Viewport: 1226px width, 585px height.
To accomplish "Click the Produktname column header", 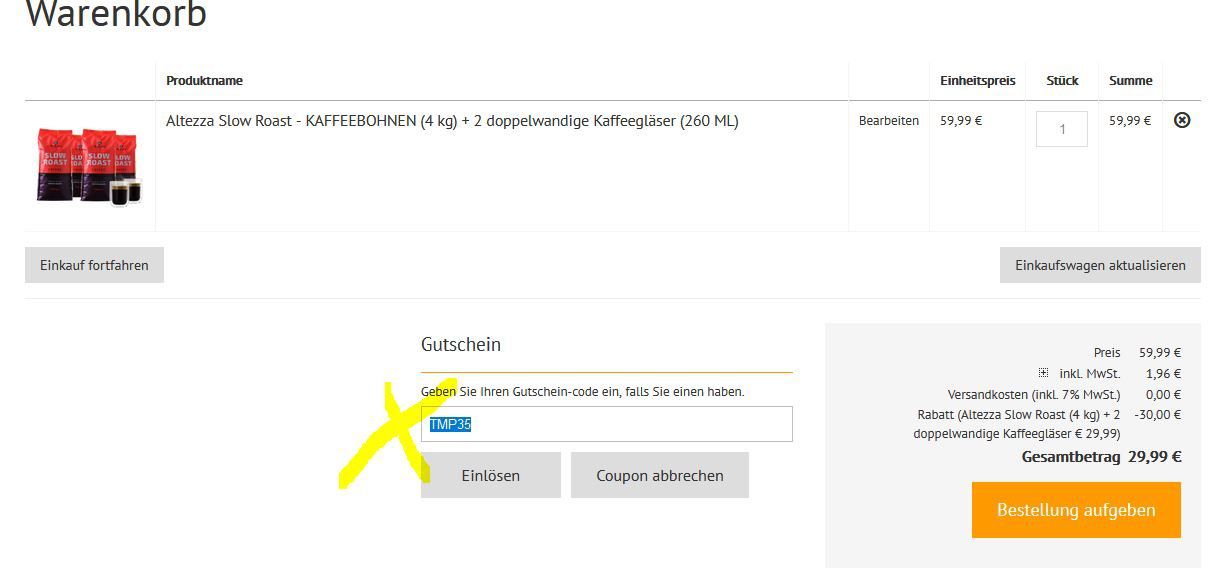I will pyautogui.click(x=204, y=80).
